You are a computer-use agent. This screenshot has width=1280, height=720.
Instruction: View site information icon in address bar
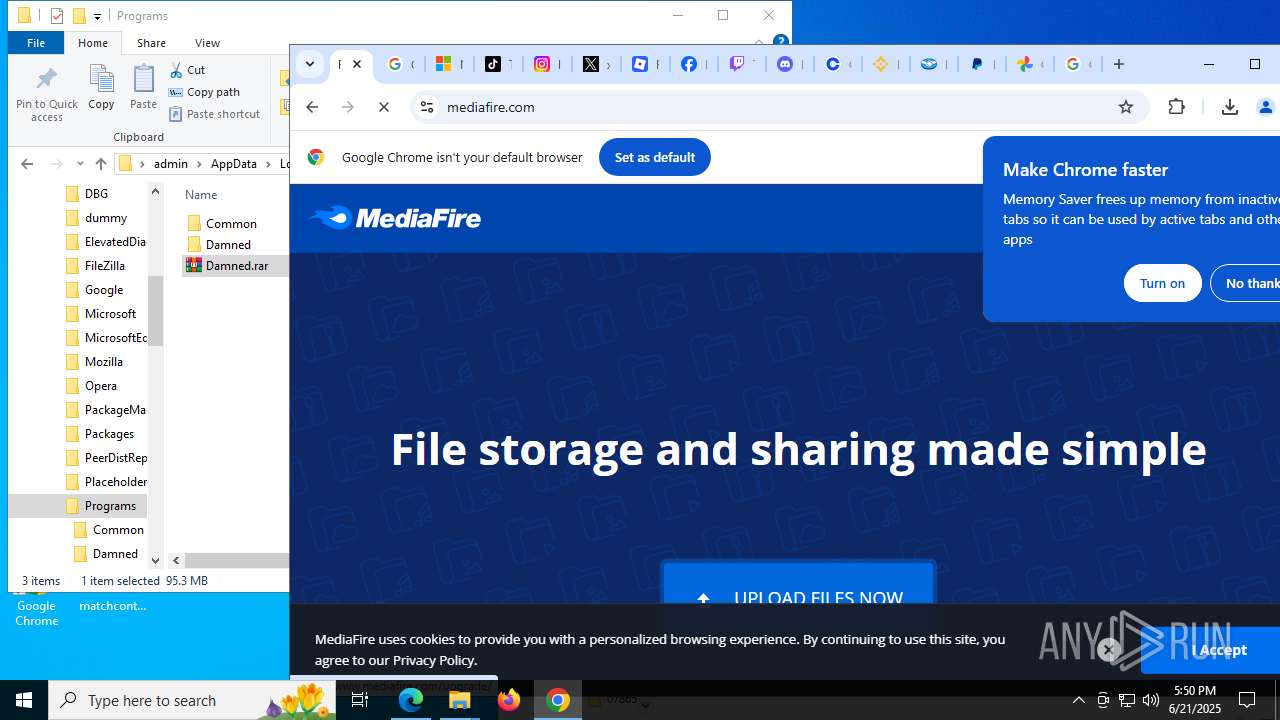point(427,107)
